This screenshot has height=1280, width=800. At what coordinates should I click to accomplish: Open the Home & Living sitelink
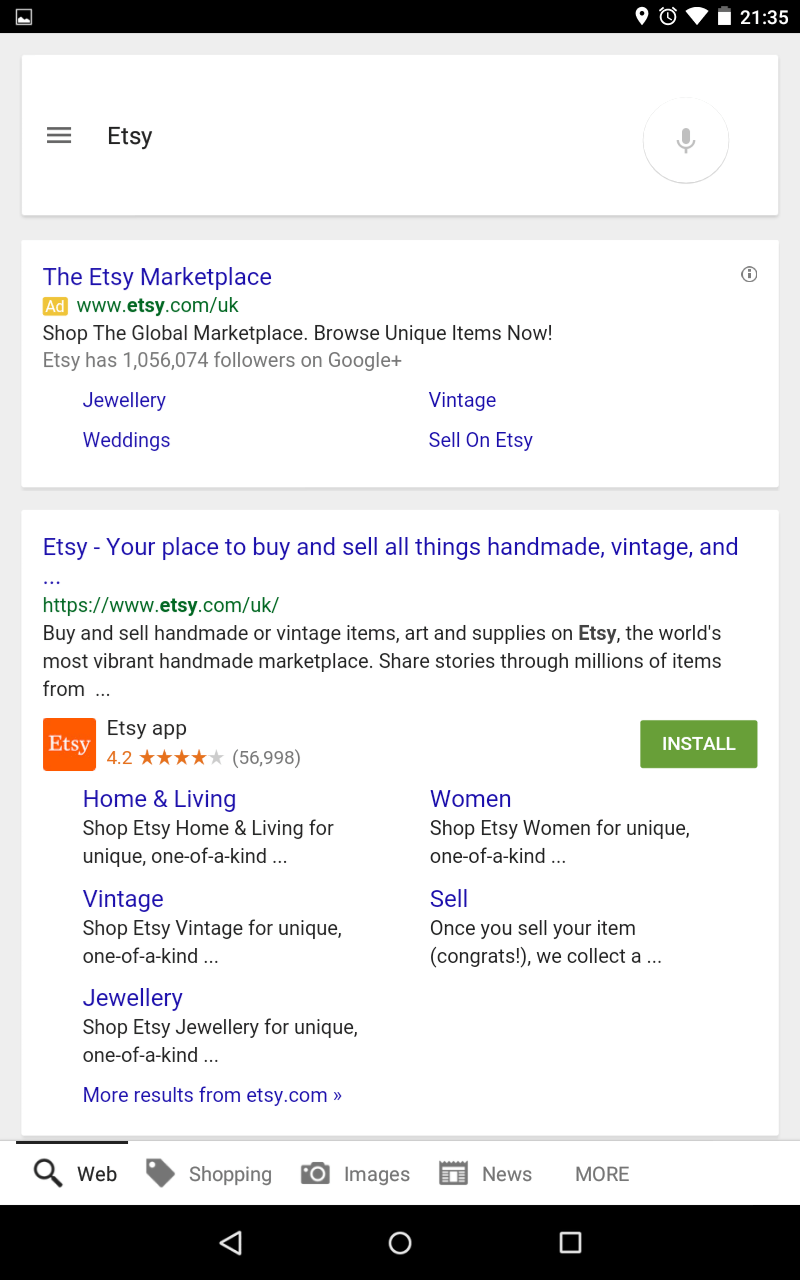click(x=159, y=799)
